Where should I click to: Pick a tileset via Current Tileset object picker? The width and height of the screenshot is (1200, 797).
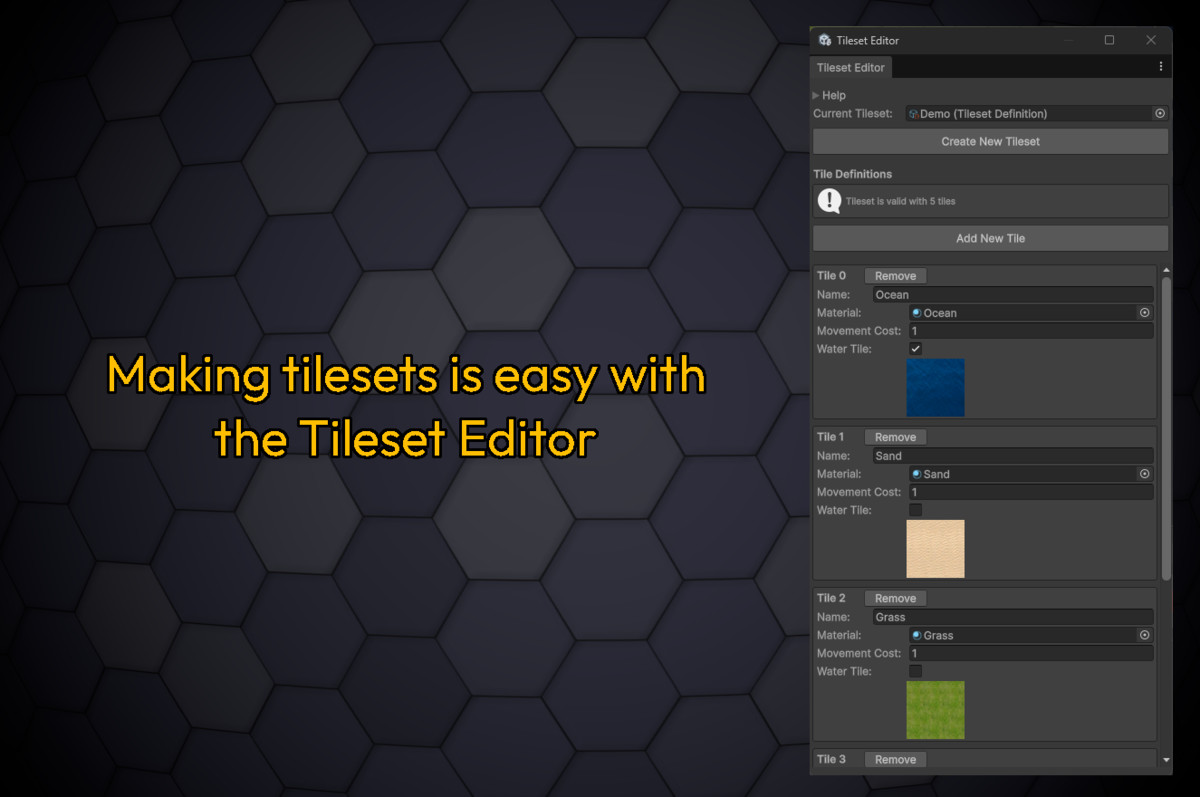point(1160,114)
